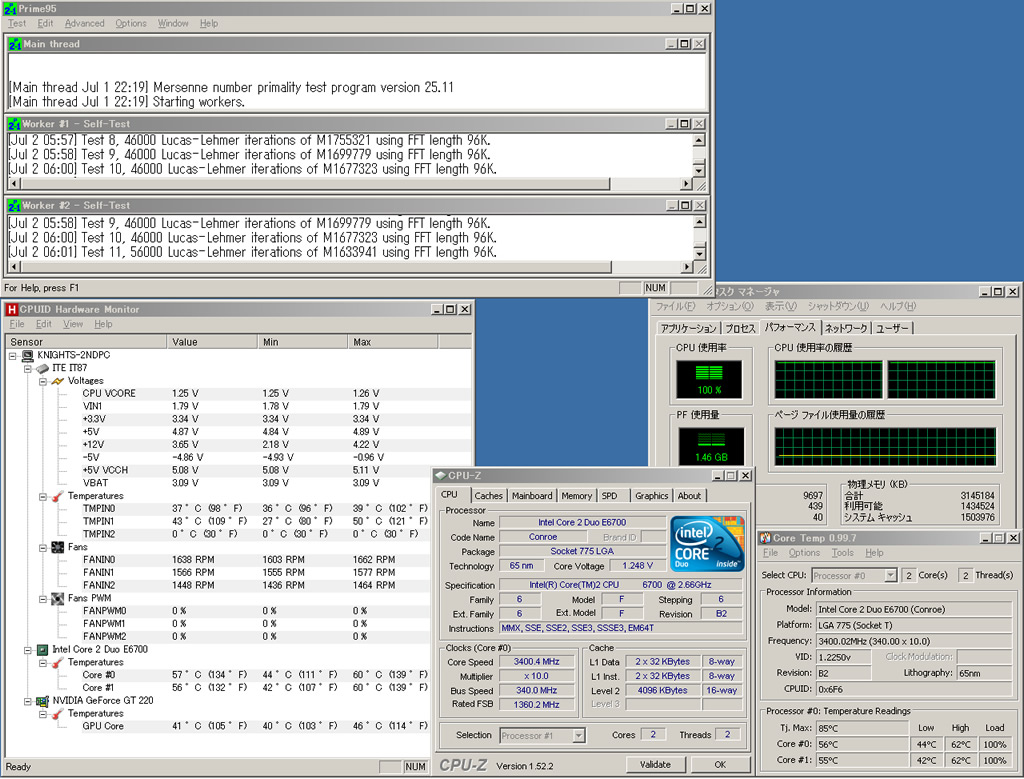Click the CPUID Hardware Monitor title icon
1024x779 pixels.
(x=12, y=309)
